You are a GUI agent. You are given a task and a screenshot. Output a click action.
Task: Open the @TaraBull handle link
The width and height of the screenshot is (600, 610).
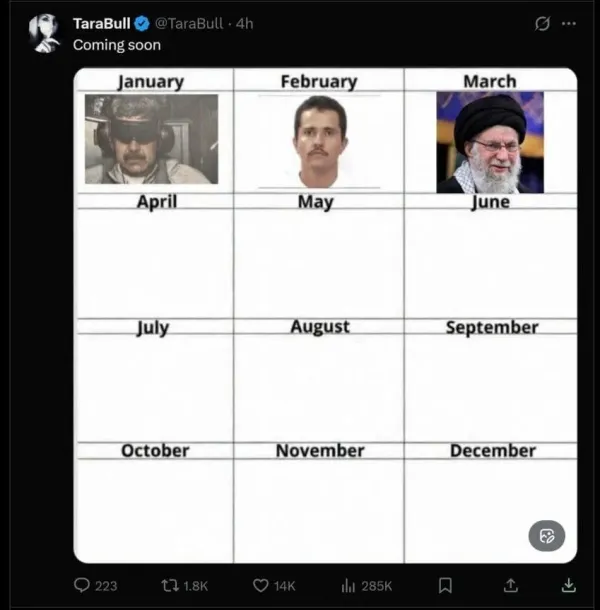[x=189, y=24]
